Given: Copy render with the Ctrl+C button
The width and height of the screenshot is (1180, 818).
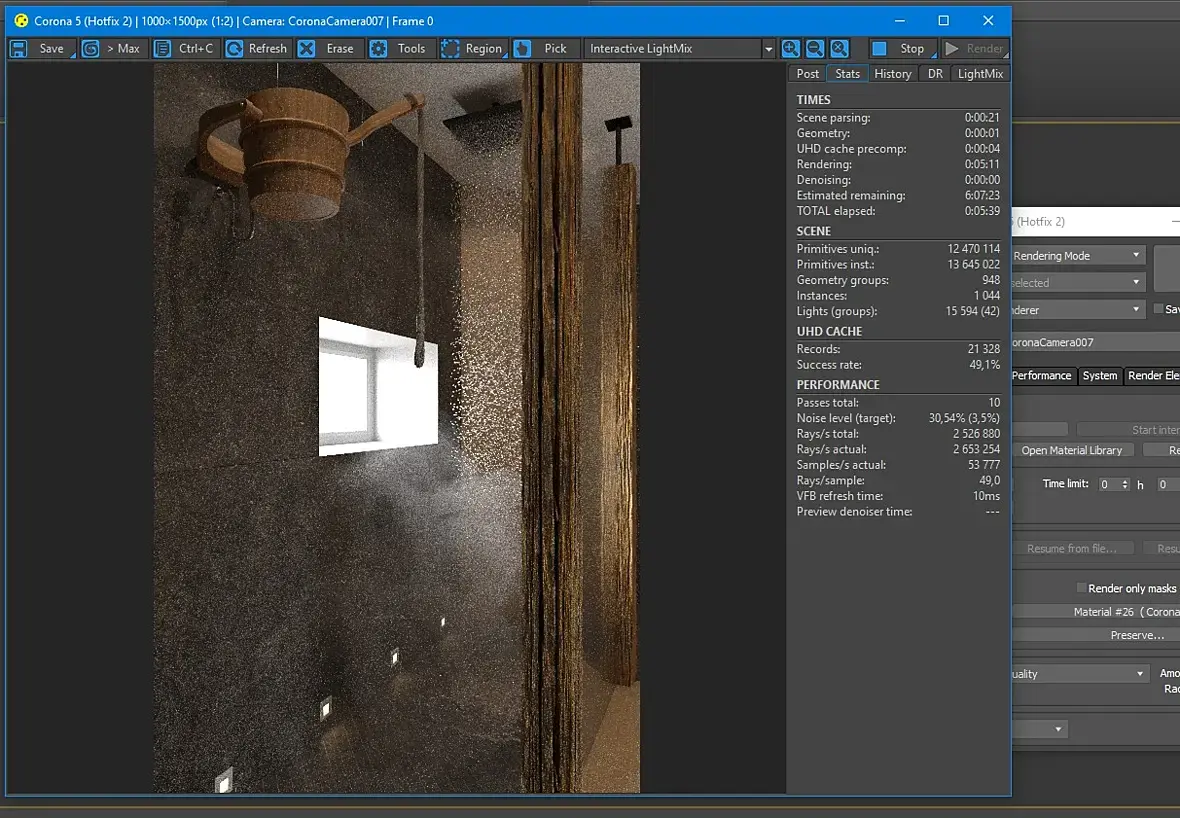Looking at the screenshot, I should tap(185, 48).
